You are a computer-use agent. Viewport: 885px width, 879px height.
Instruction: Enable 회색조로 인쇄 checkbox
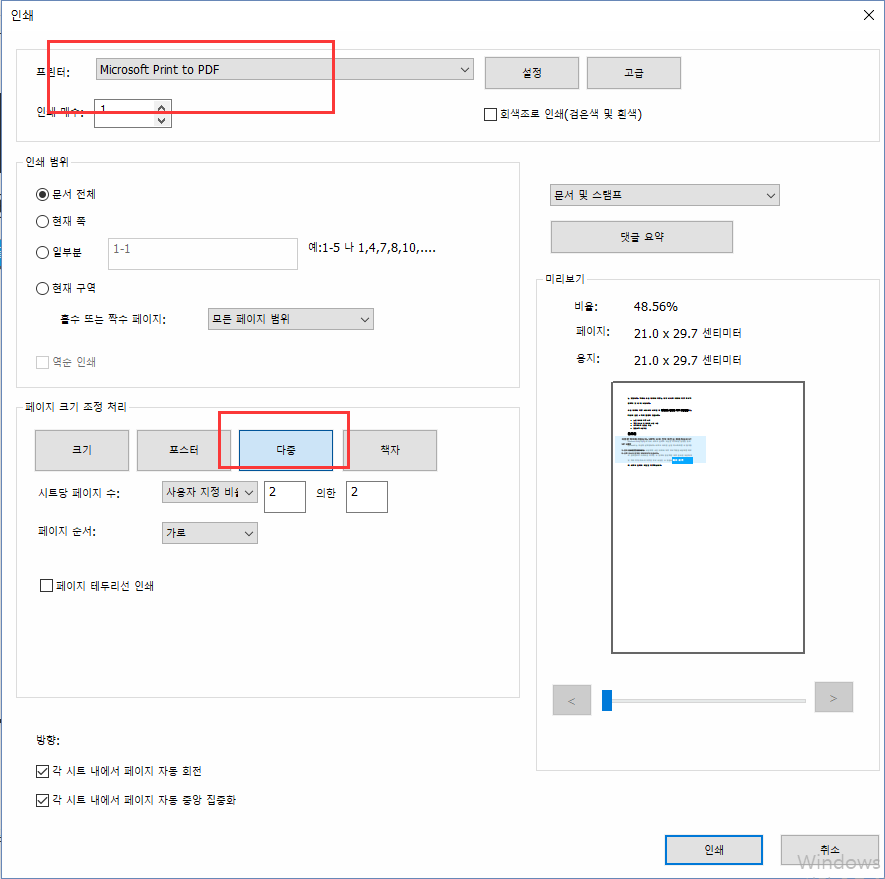[490, 115]
